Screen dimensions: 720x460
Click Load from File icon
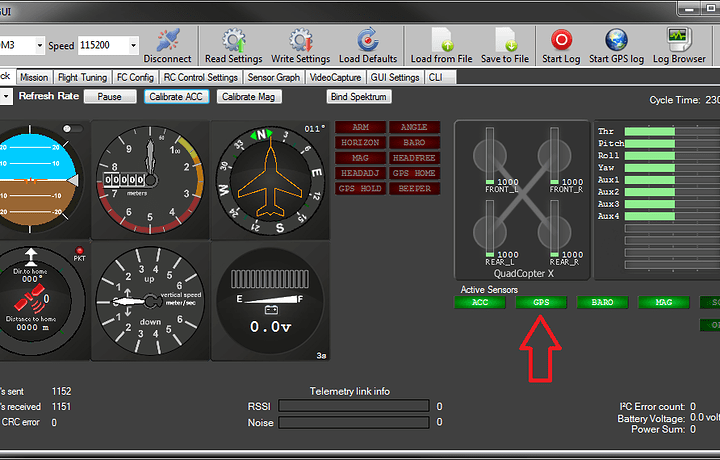442,40
